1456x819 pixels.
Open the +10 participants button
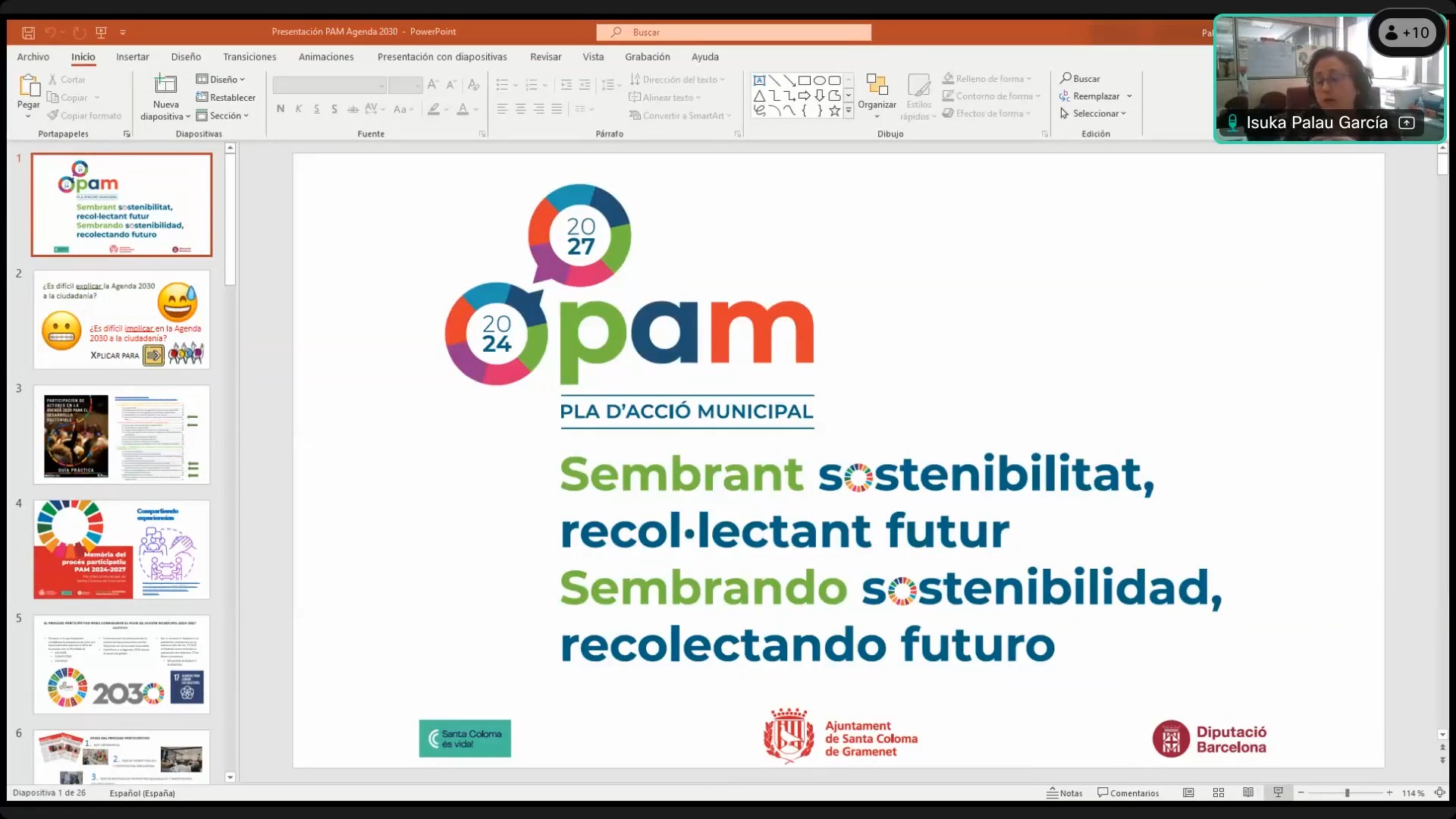click(x=1407, y=33)
